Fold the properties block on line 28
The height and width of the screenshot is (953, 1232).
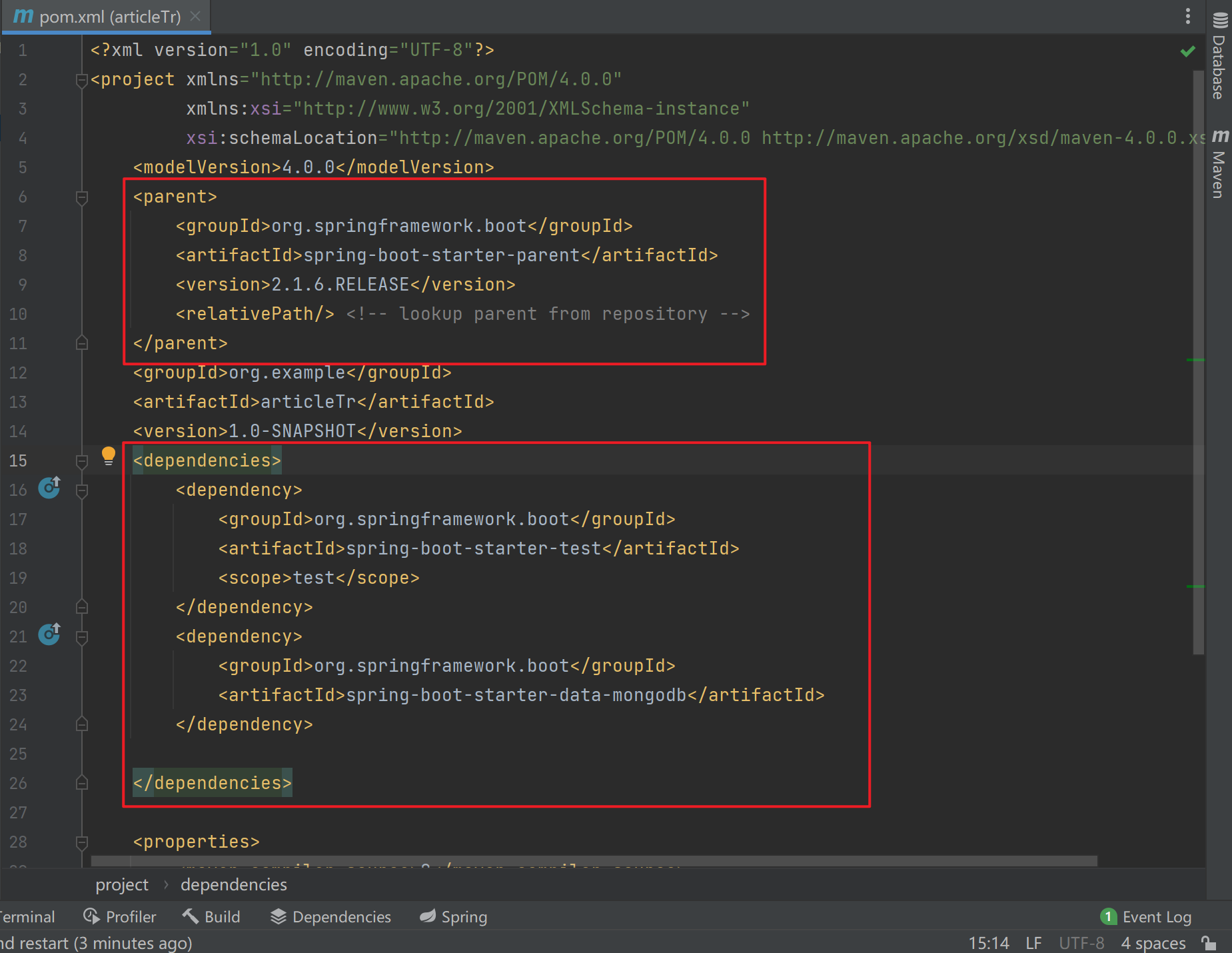[82, 842]
